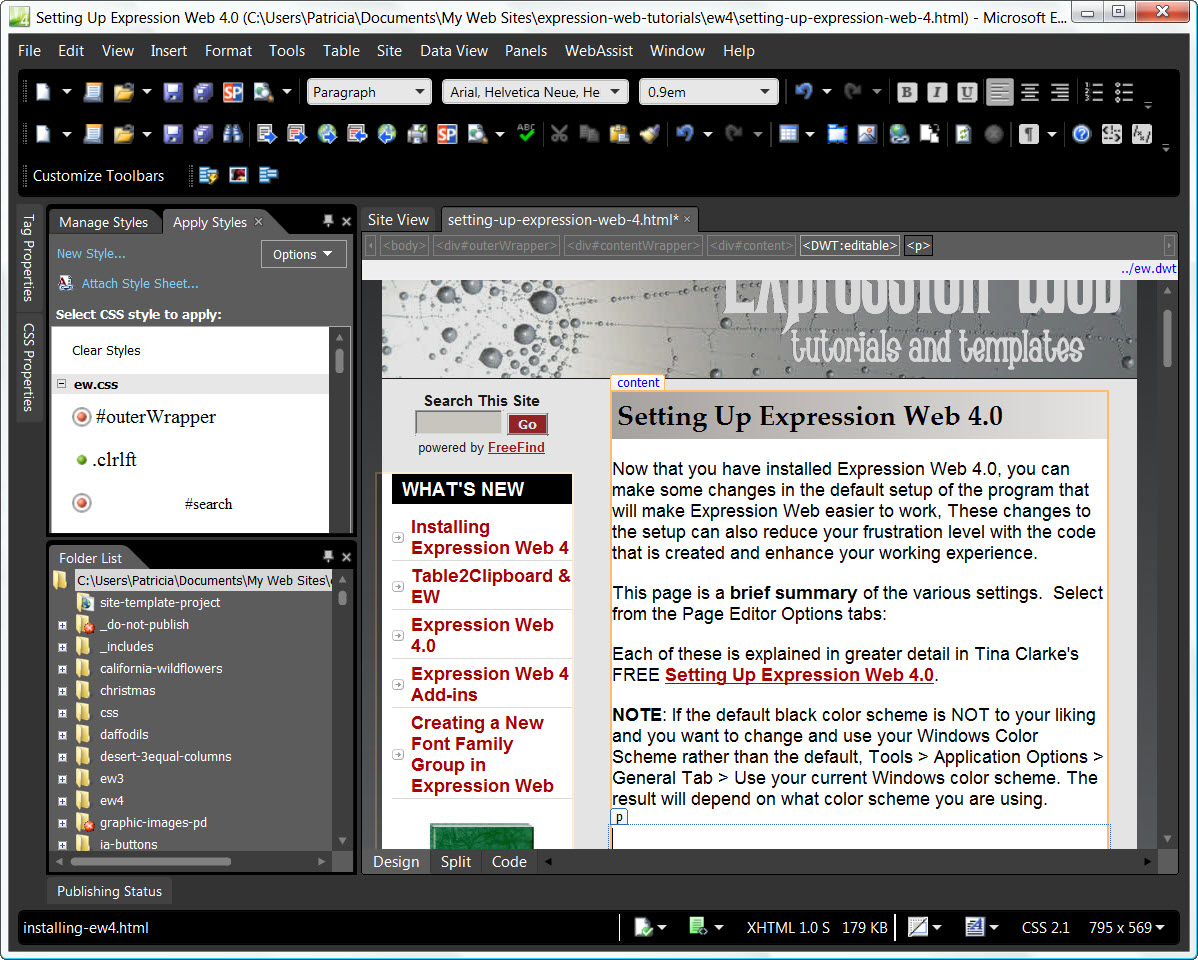Toggle Align Text Left
This screenshot has height=960, width=1198.
point(999,92)
